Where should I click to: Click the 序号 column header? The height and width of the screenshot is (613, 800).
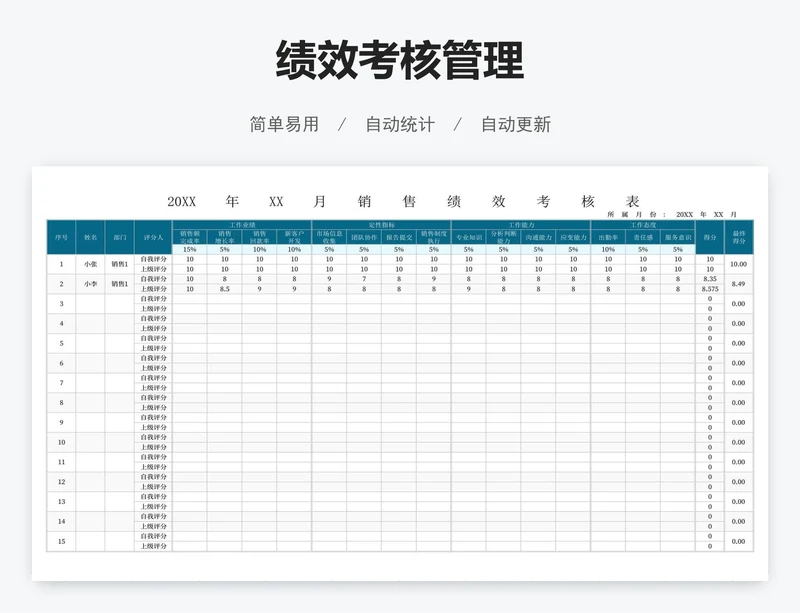[61, 237]
